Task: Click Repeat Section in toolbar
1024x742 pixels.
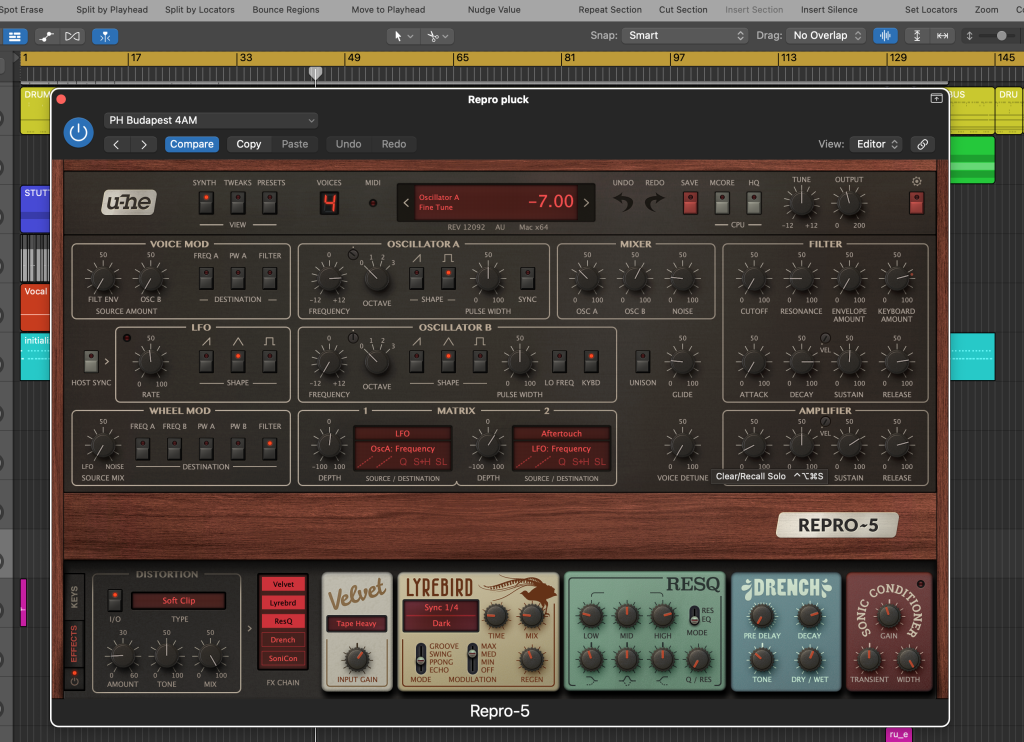Action: coord(609,10)
